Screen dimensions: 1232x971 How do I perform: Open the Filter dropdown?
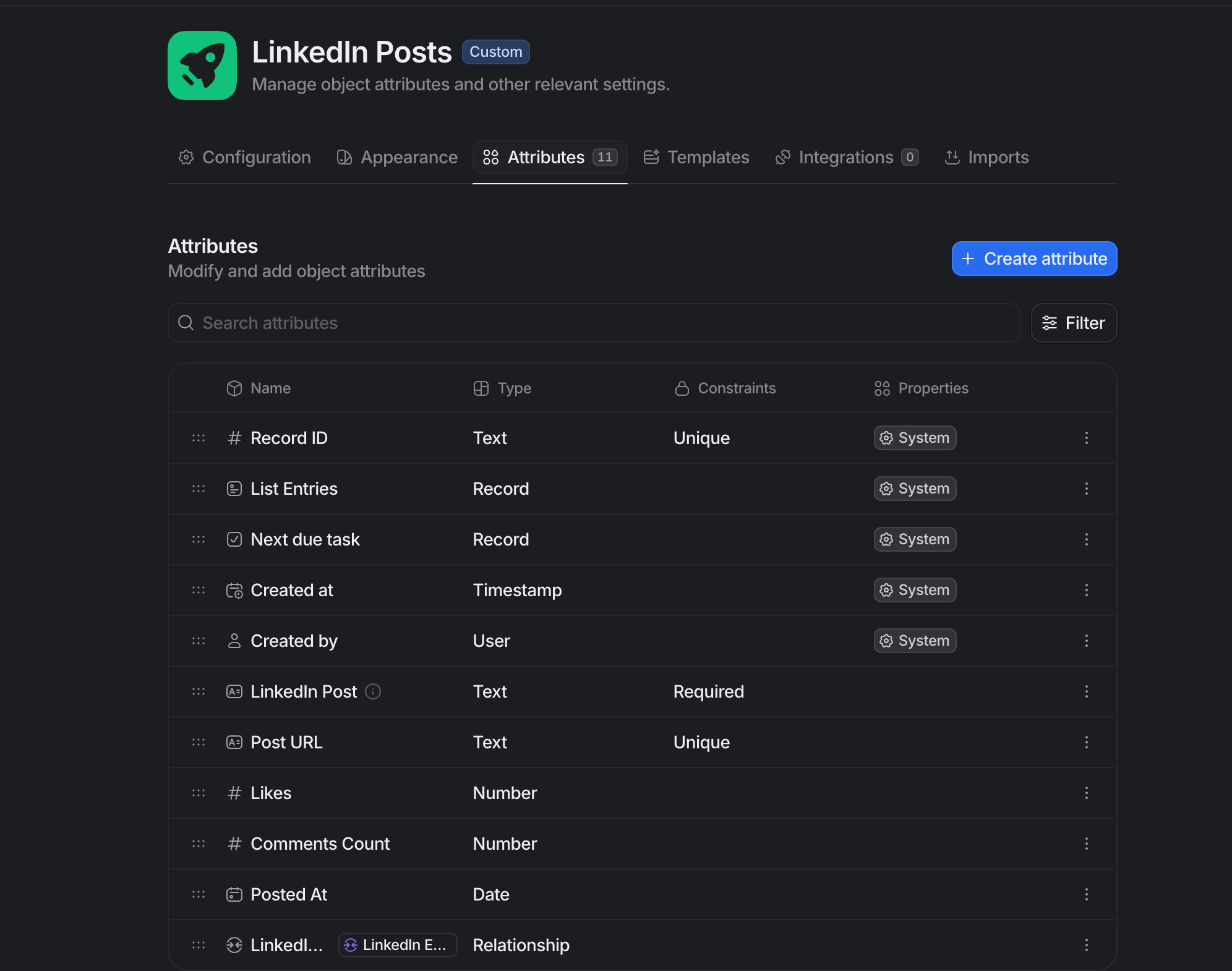click(x=1074, y=323)
